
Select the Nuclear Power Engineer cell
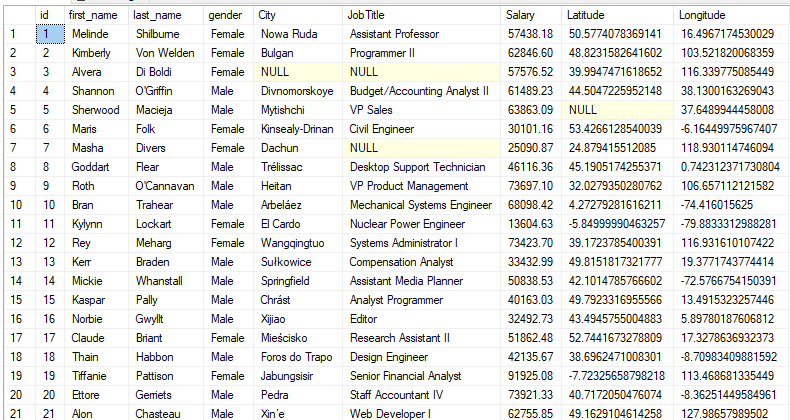pyautogui.click(x=421, y=224)
